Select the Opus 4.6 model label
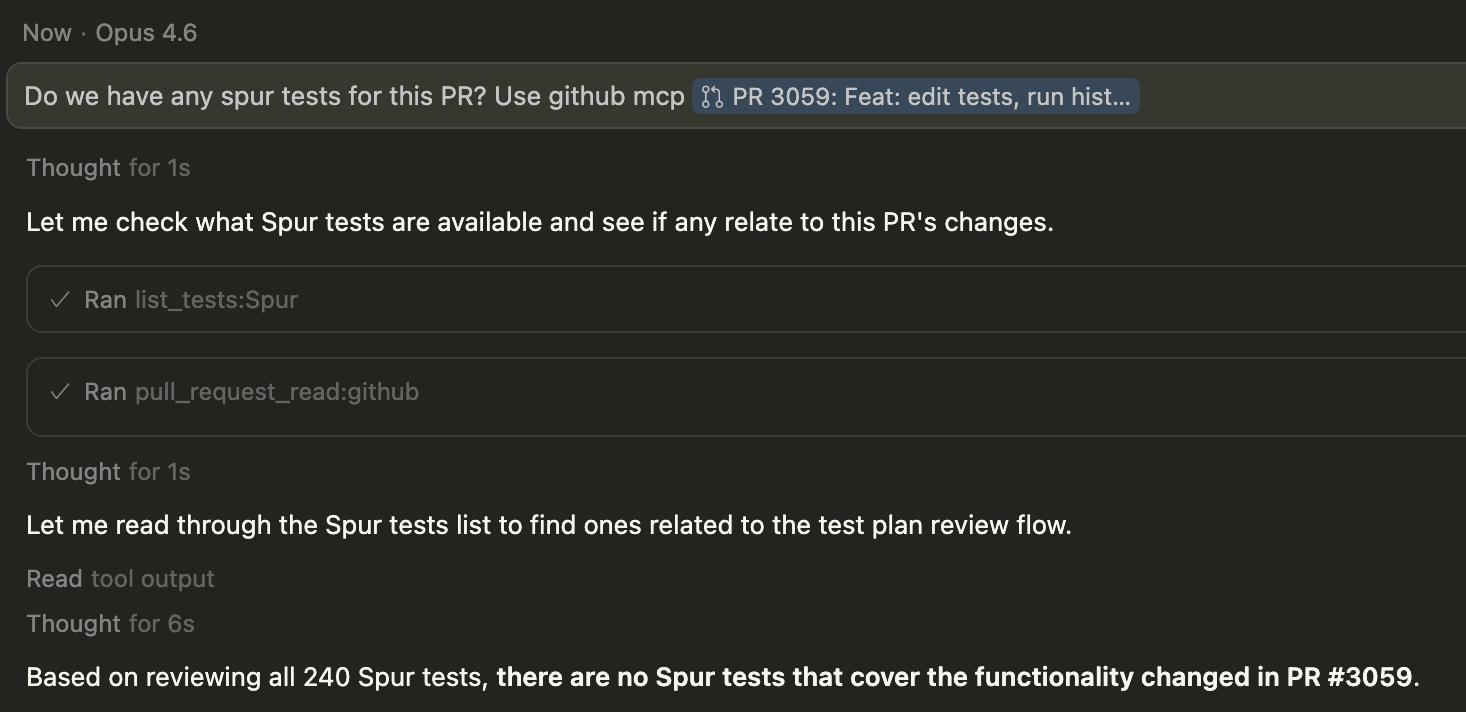The image size is (1466, 712). (145, 32)
